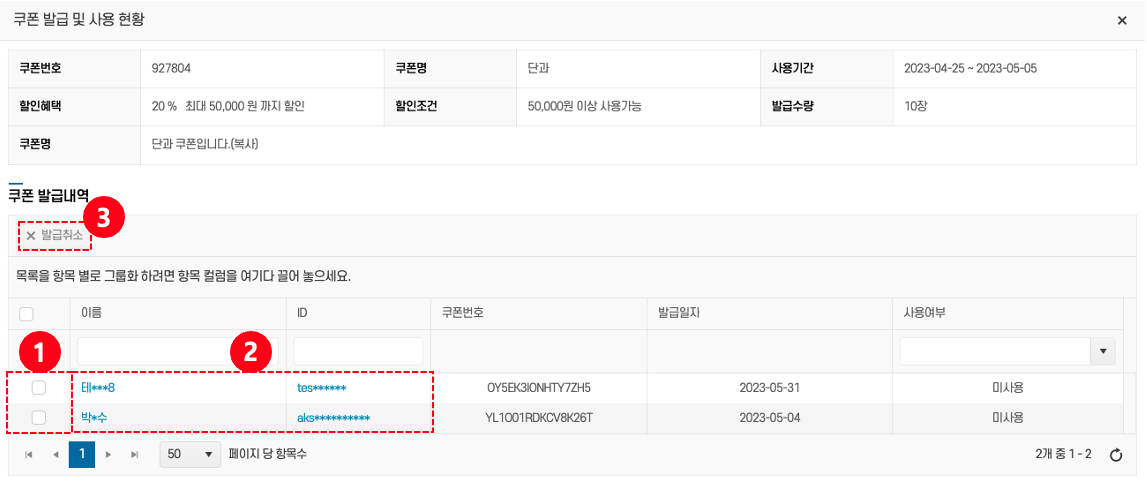Jump to the last page of results
Viewport: 1147px width, 482px height.
pos(134,455)
